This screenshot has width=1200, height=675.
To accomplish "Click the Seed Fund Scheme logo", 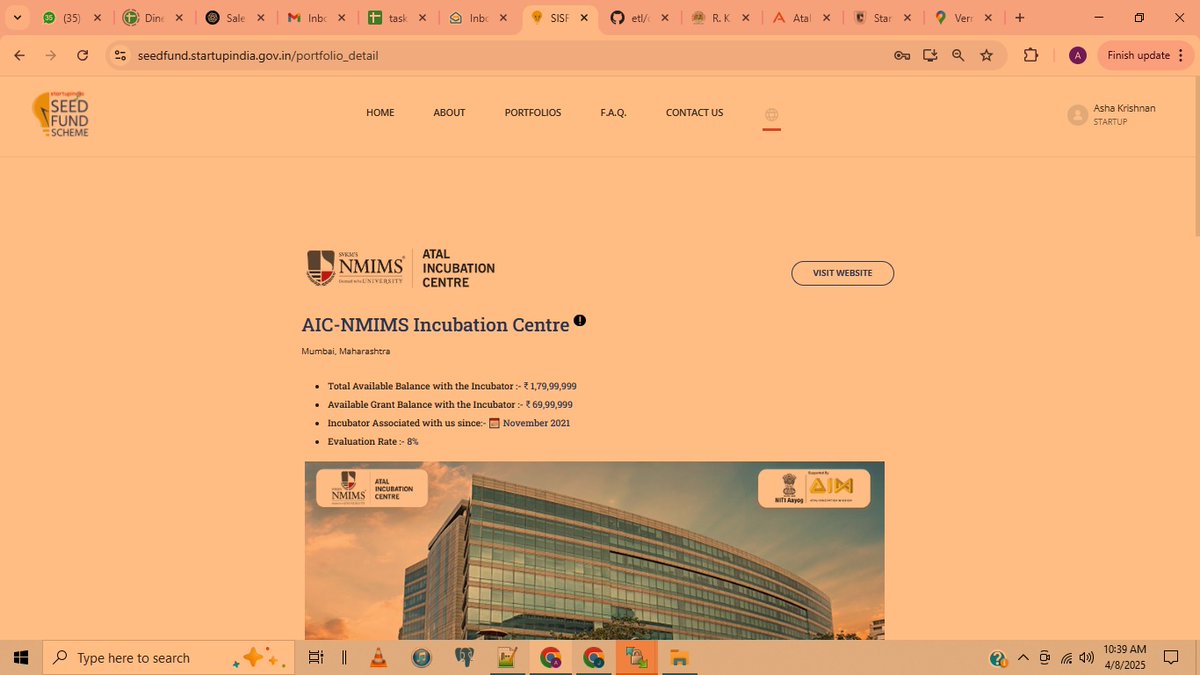I will (60, 114).
